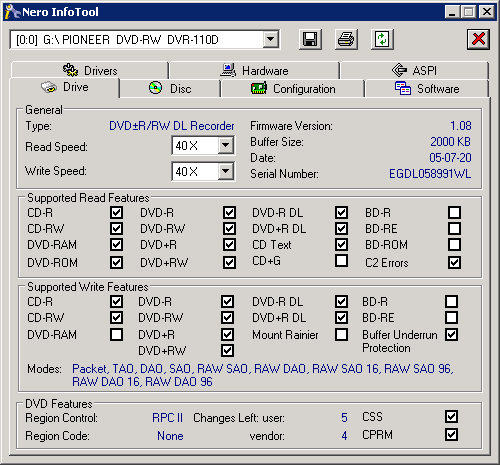This screenshot has width=500, height=465.
Task: Switch to the Disc tab
Action: [170, 89]
